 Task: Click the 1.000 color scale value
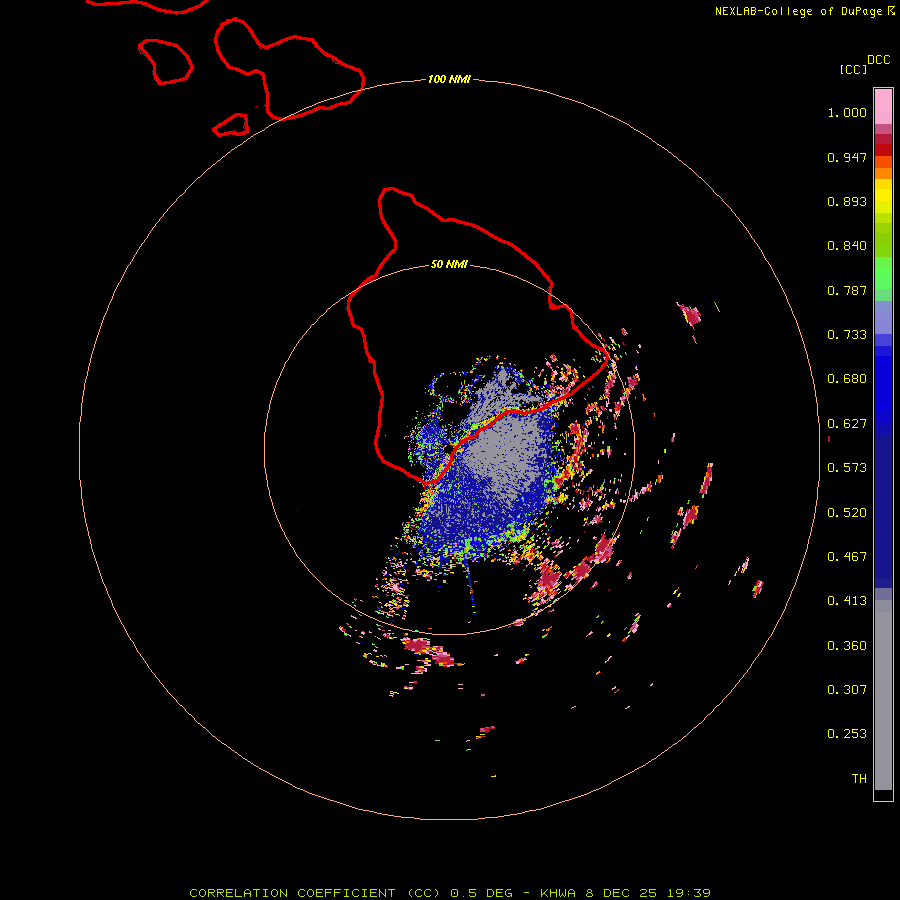click(x=847, y=112)
